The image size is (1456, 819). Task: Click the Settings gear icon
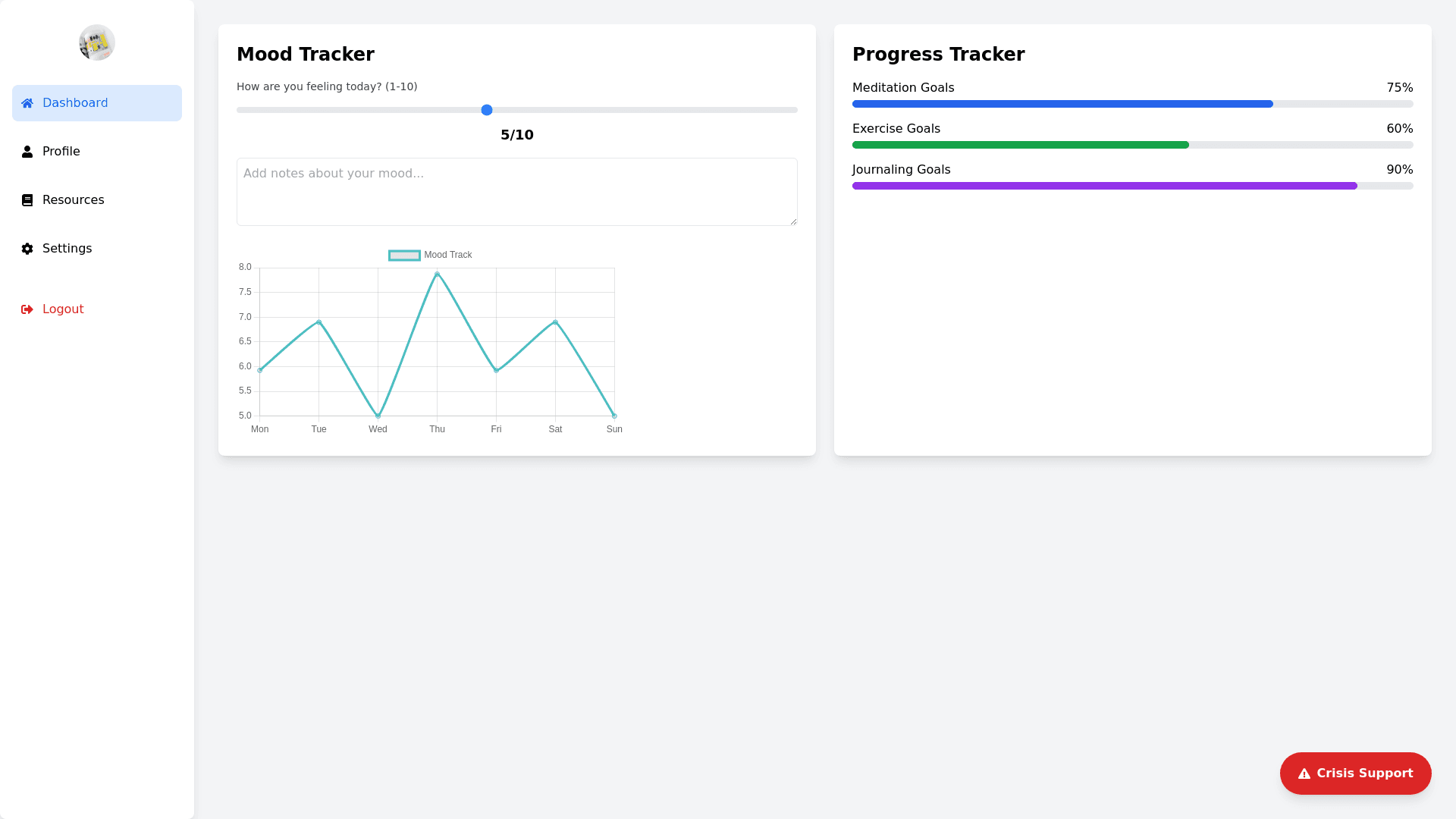click(x=27, y=249)
